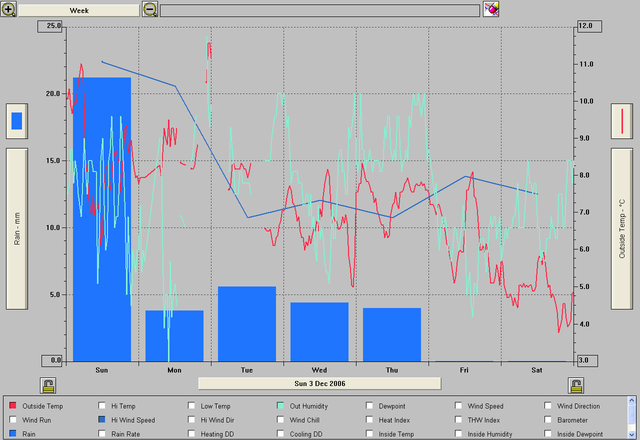
Task: Enable the Barometer checkbox
Action: (549, 421)
